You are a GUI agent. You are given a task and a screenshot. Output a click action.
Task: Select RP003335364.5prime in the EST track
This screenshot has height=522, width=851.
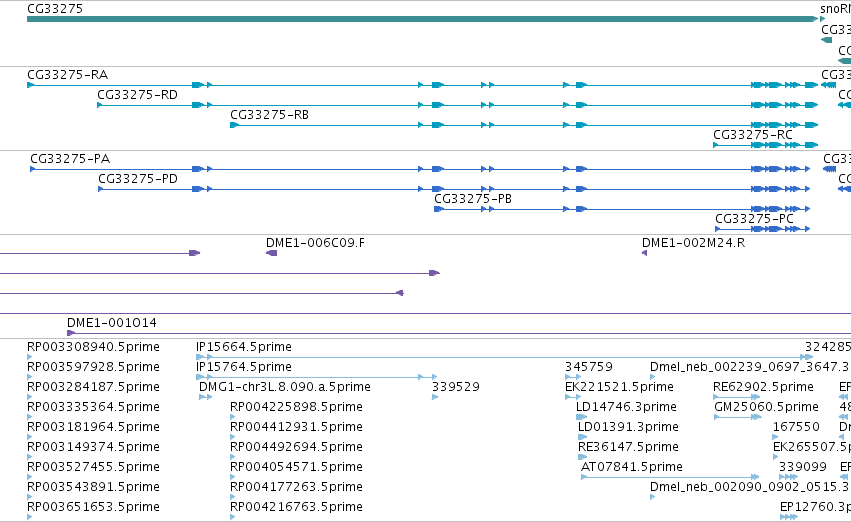[x=93, y=407]
